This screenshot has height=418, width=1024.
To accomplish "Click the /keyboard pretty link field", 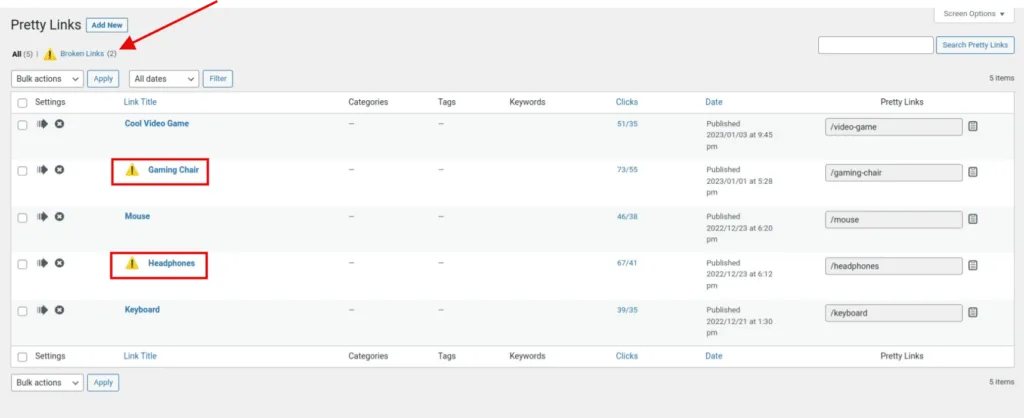I will [x=893, y=313].
